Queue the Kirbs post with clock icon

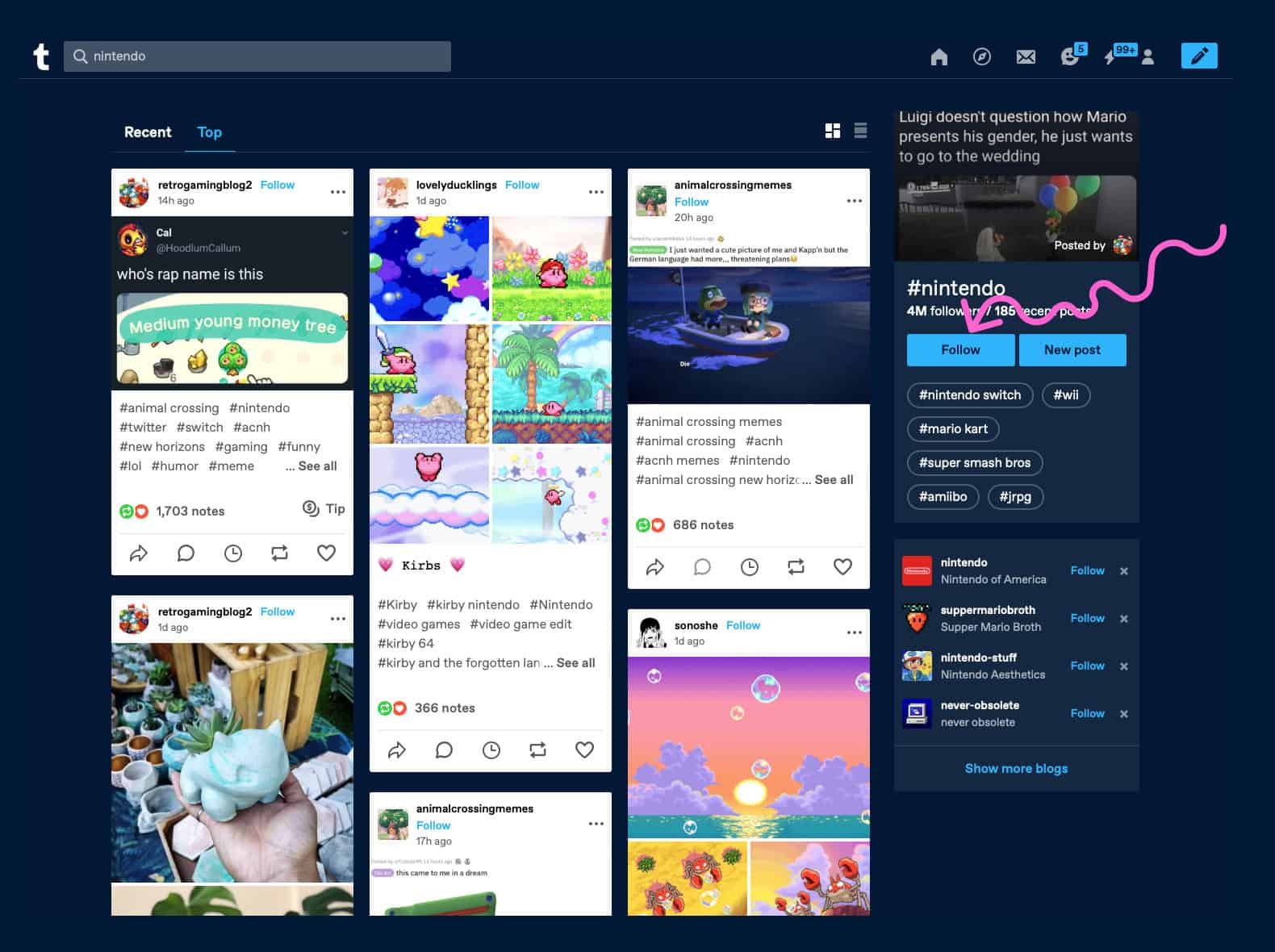click(x=491, y=751)
